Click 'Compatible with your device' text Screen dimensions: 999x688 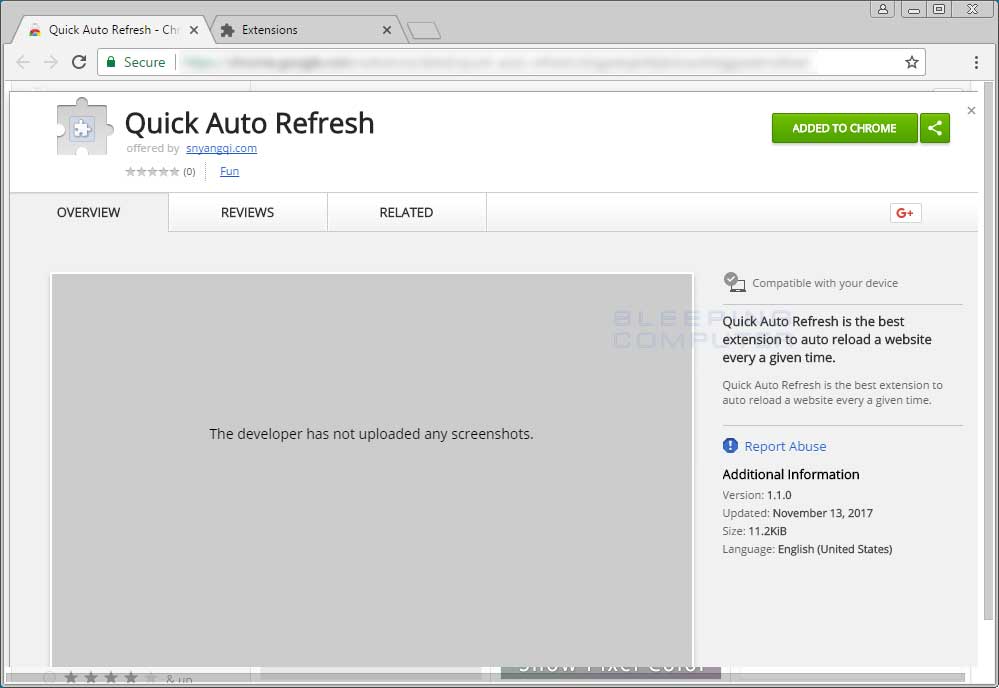coord(825,283)
